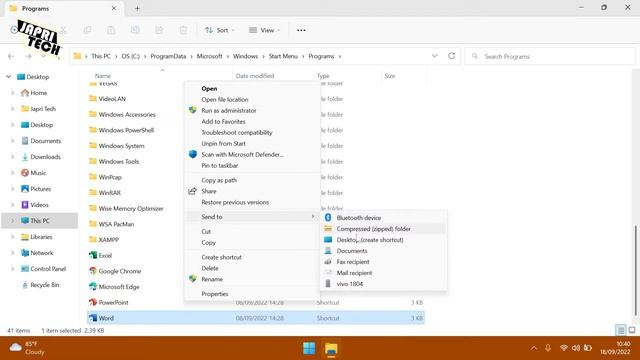This screenshot has height=360, width=640.
Task: Go back with the Back arrow
Action: [x=11, y=56]
